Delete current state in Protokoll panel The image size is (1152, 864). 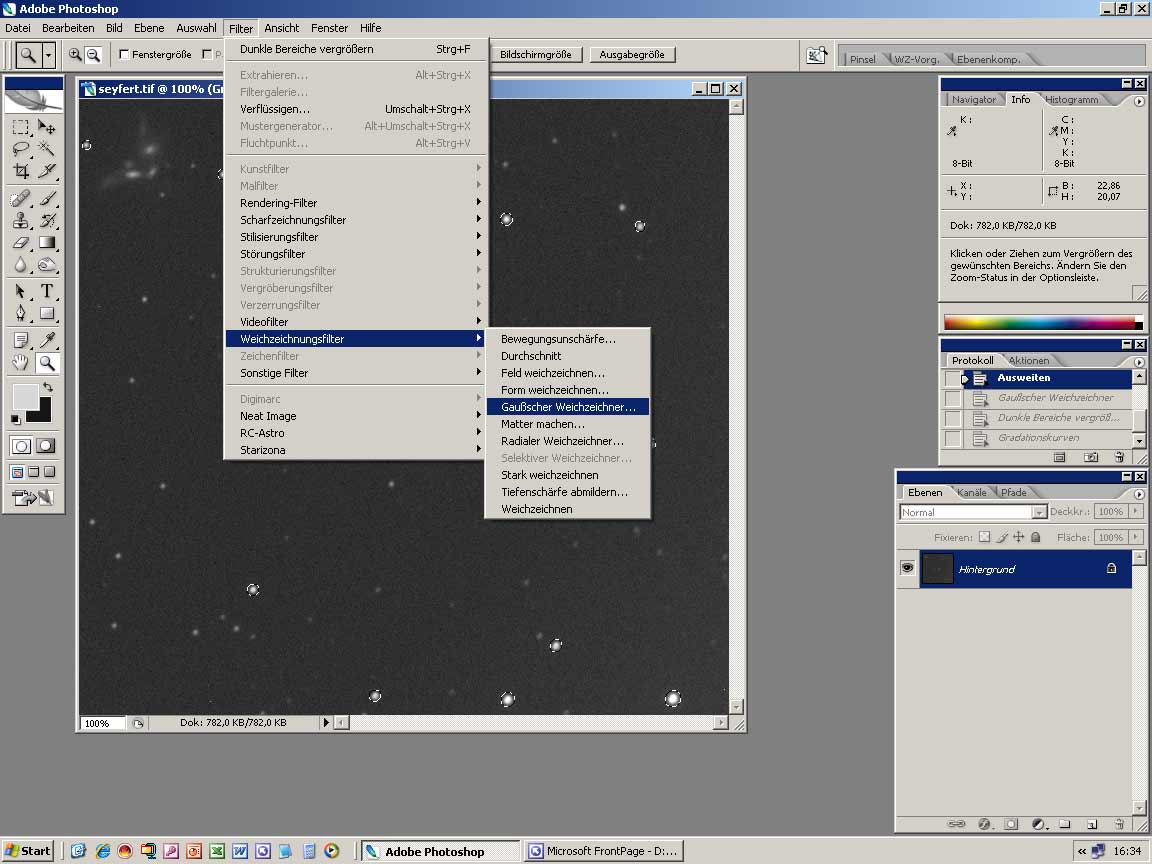(1119, 457)
